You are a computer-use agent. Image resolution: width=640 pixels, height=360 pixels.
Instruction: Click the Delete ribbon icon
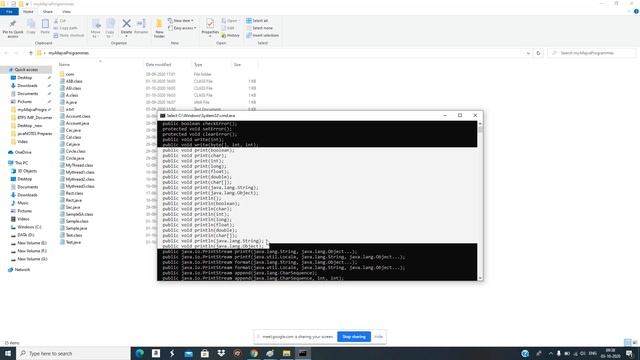pyautogui.click(x=126, y=27)
